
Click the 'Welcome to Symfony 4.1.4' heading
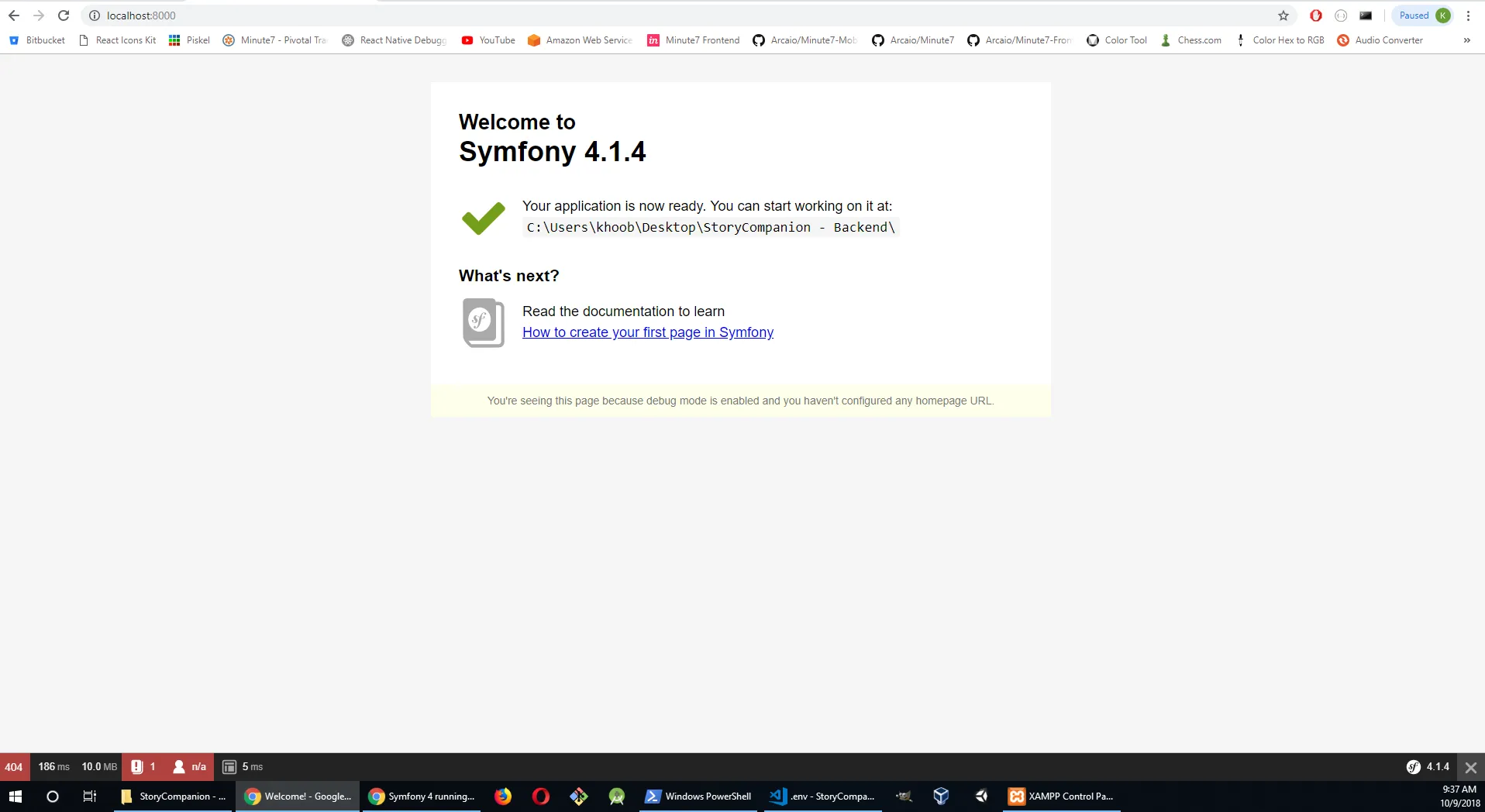(553, 138)
